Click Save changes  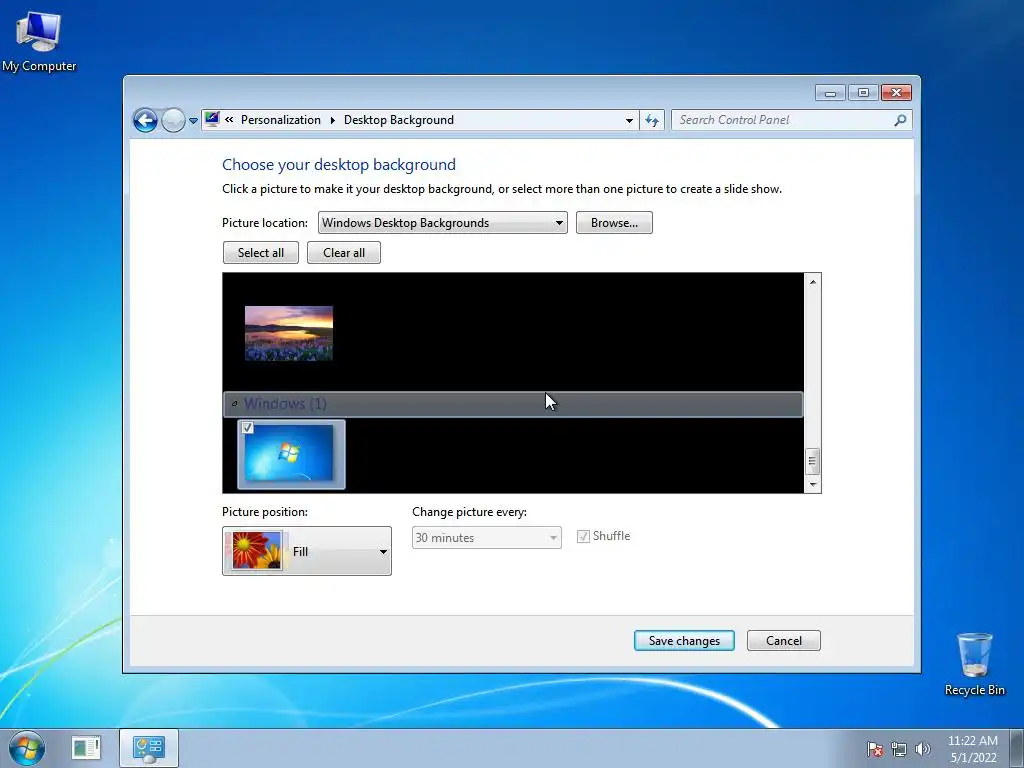[684, 641]
